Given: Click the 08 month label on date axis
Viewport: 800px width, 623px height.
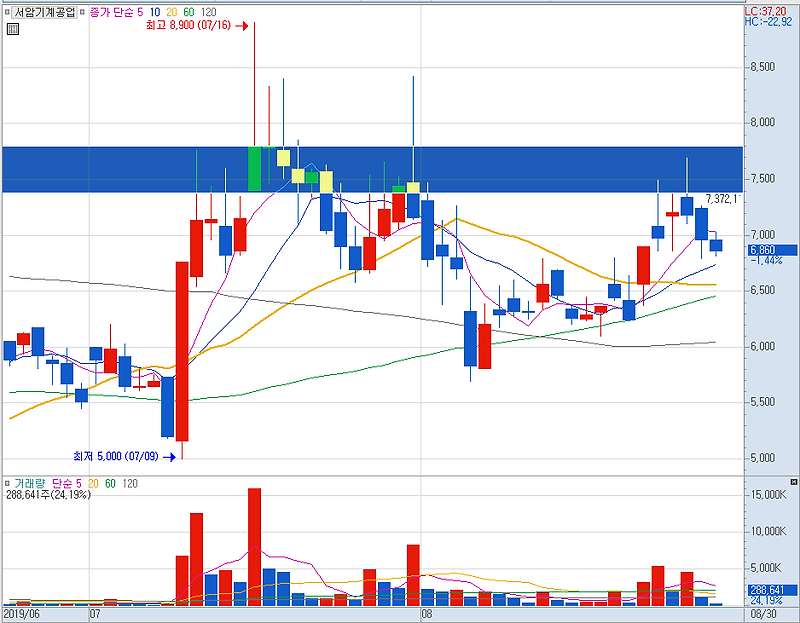Looking at the screenshot, I should tap(427, 613).
